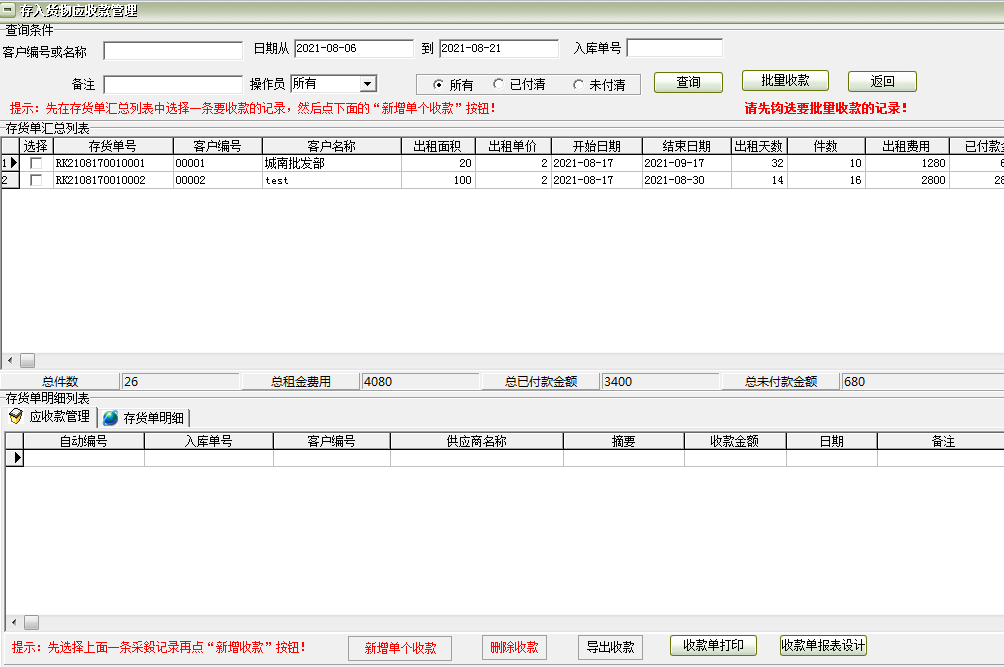Click the 日期 column header in detail table
The image size is (1004, 667).
click(832, 441)
